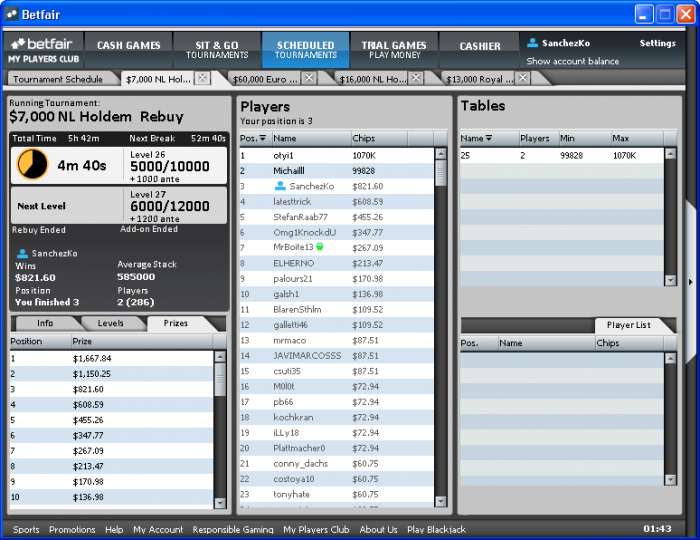Click the Tables list scroll up arrow
Viewport: 700px width, 540px height.
coord(670,154)
